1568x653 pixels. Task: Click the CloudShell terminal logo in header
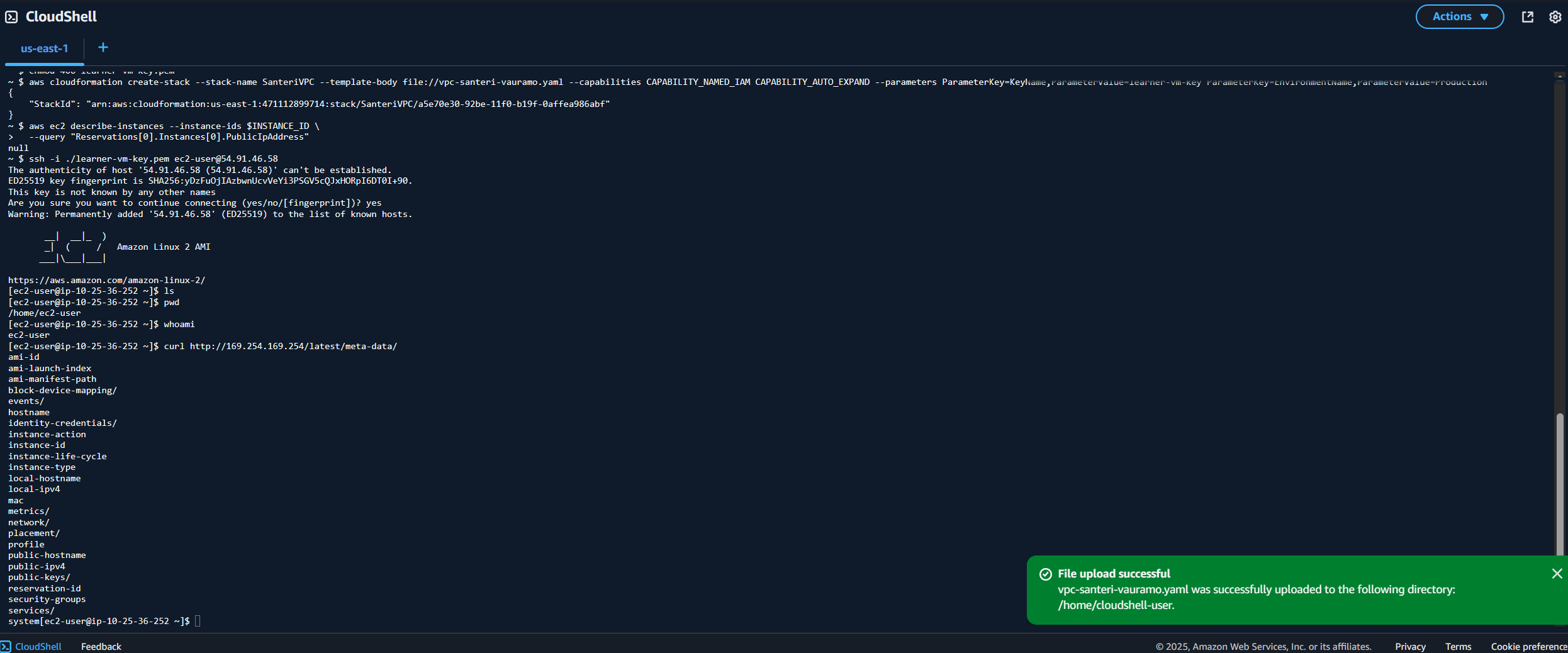coord(11,17)
